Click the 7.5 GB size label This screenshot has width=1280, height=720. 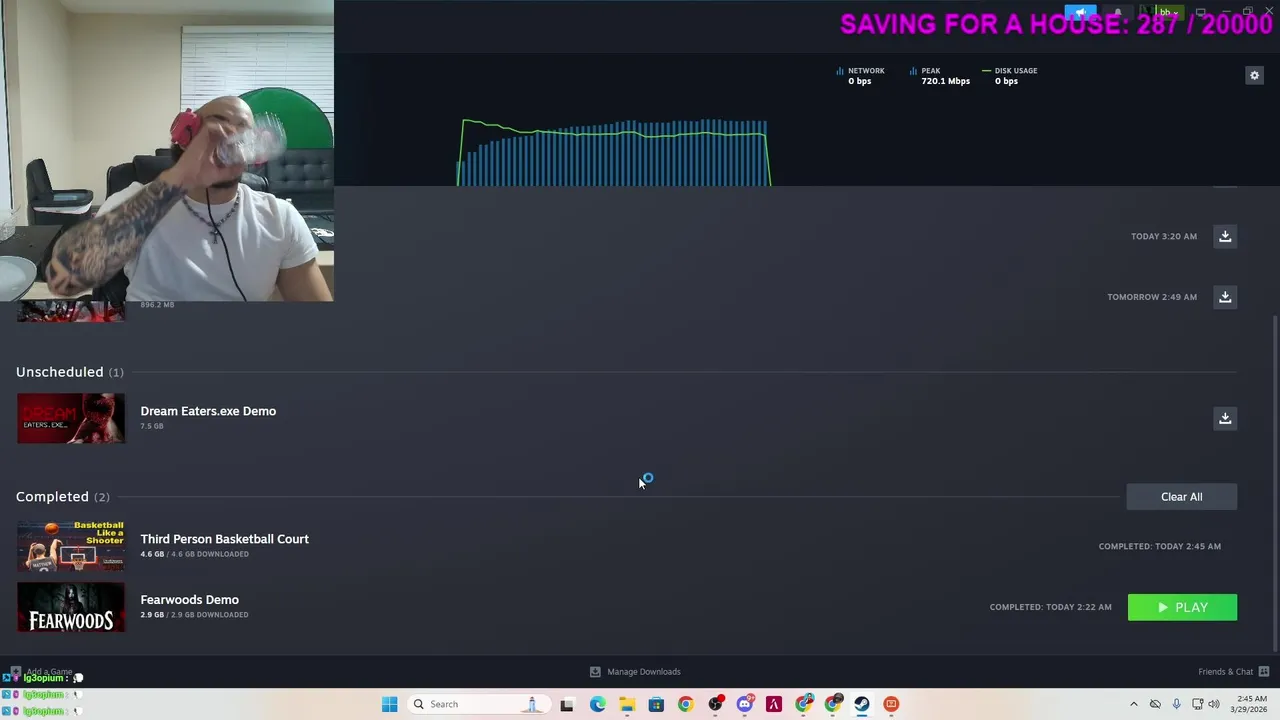point(152,426)
